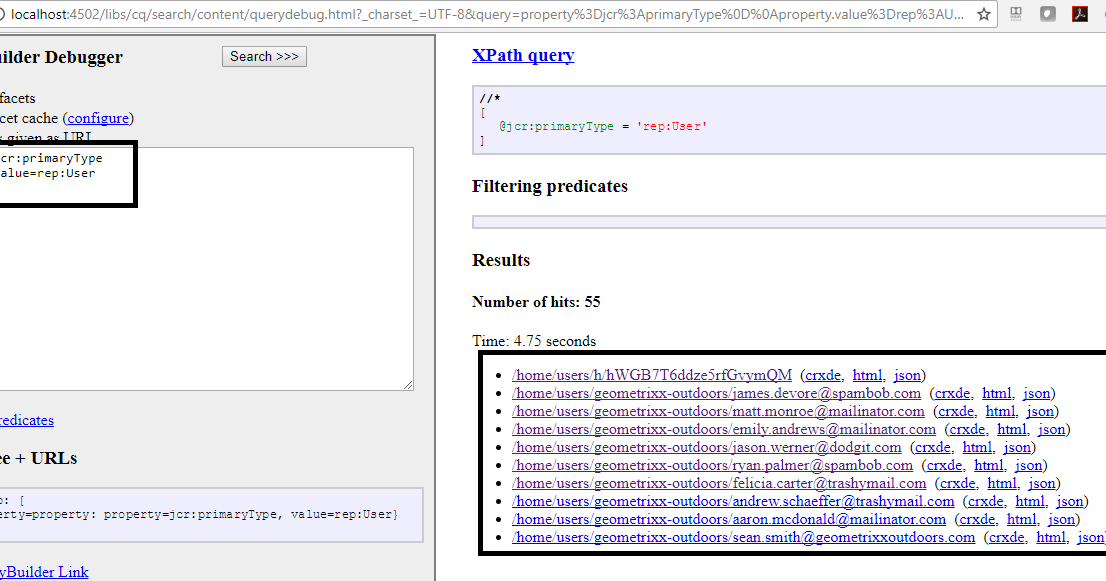Open html view for matt.monroe@mailinator.com

point(1000,411)
